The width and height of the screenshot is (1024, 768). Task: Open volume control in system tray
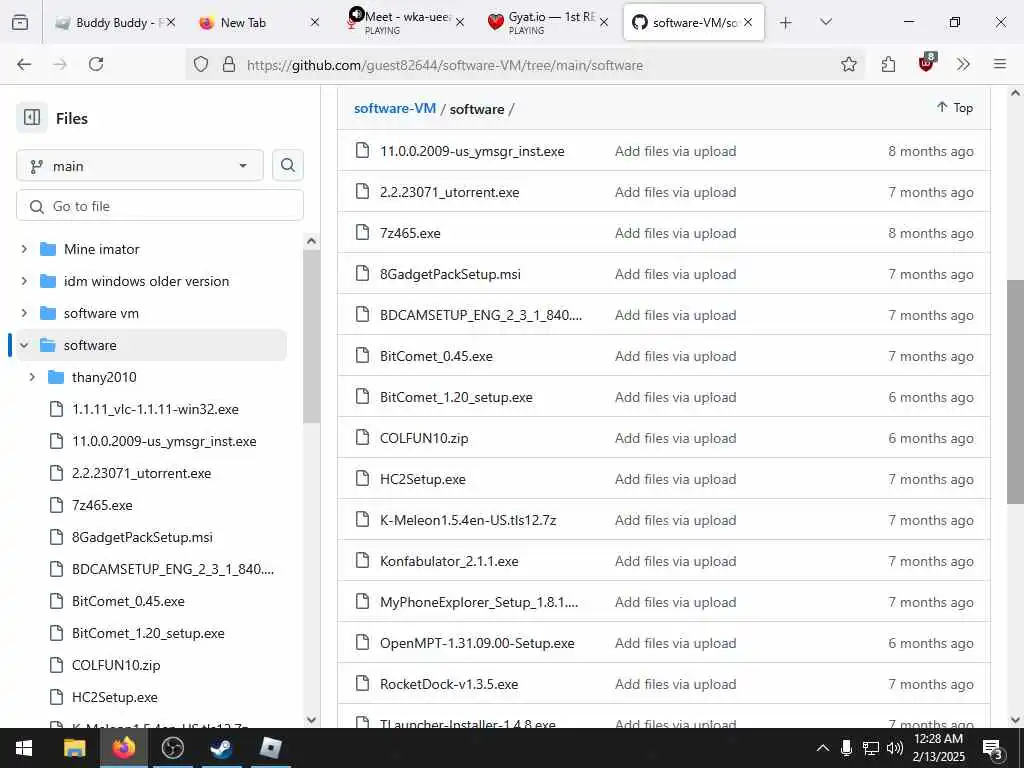coord(895,748)
